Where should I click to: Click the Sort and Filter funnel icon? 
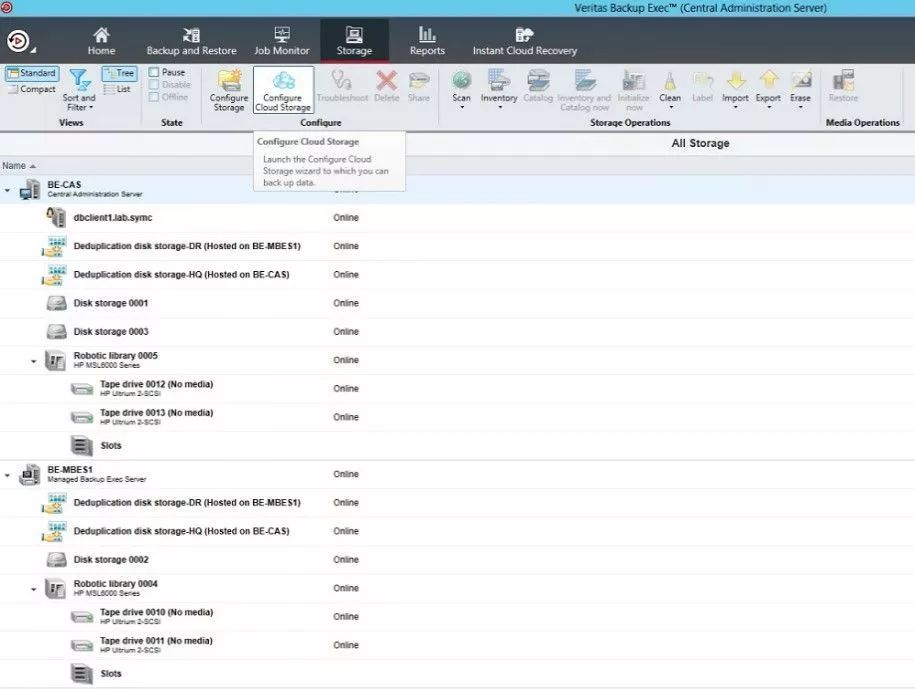pos(79,80)
